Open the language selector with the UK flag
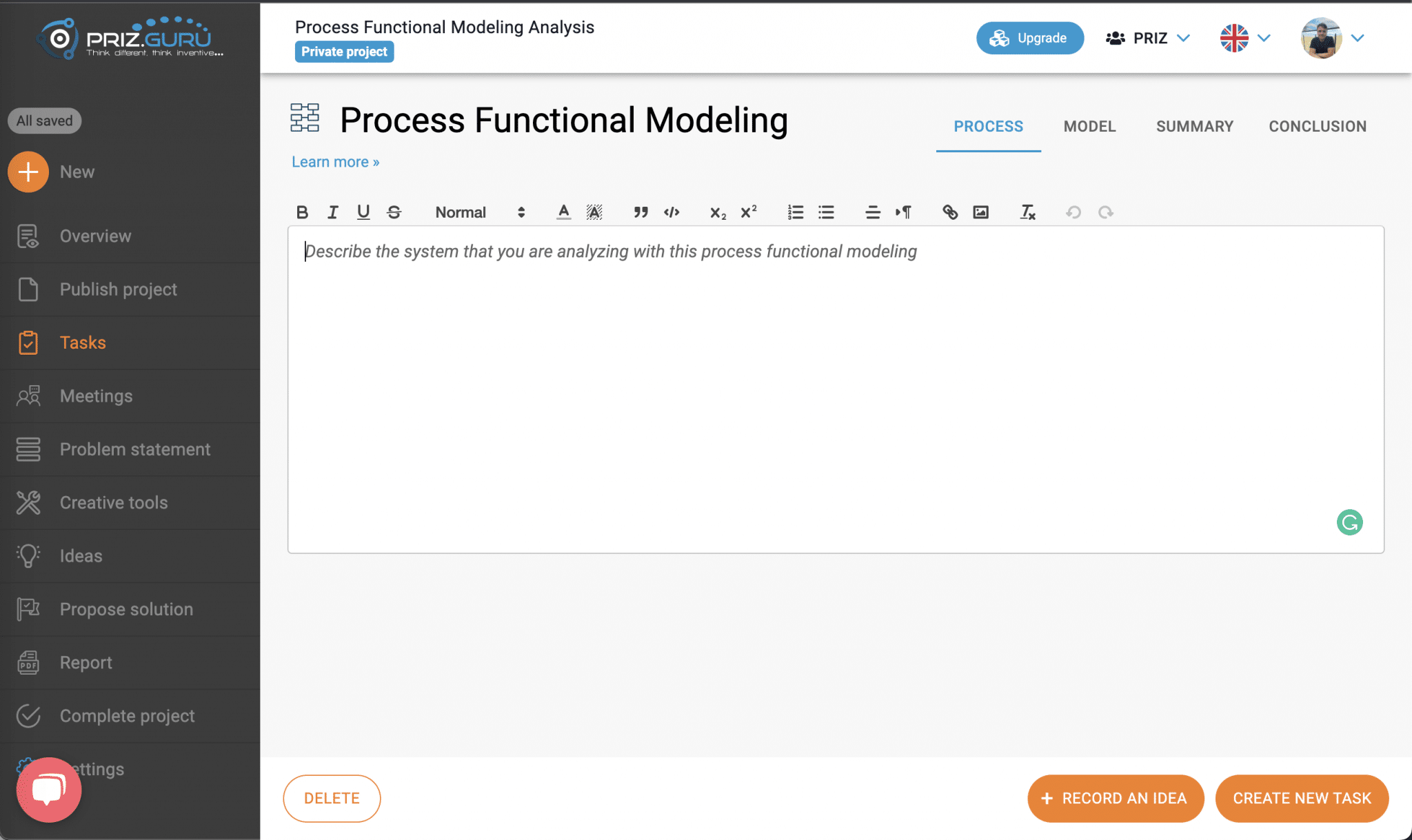Screen dimensions: 1412x840 point(1245,38)
